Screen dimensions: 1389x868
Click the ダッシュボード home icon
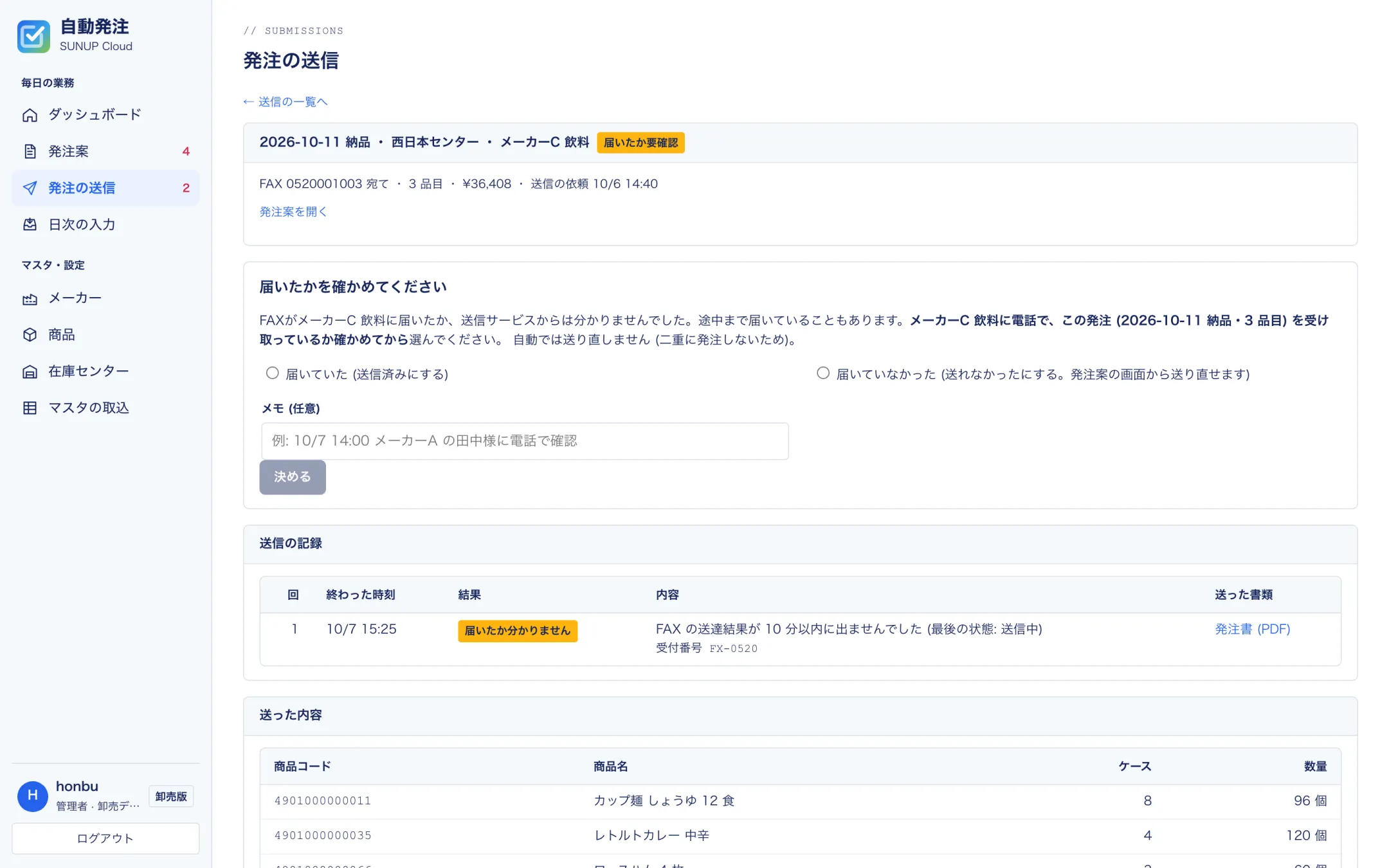coord(30,115)
